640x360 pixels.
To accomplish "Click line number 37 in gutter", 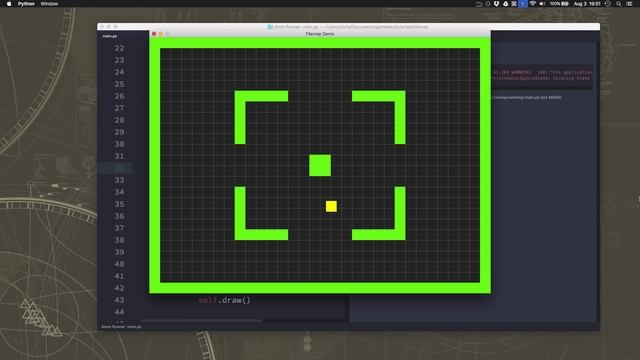I will pyautogui.click(x=119, y=228).
